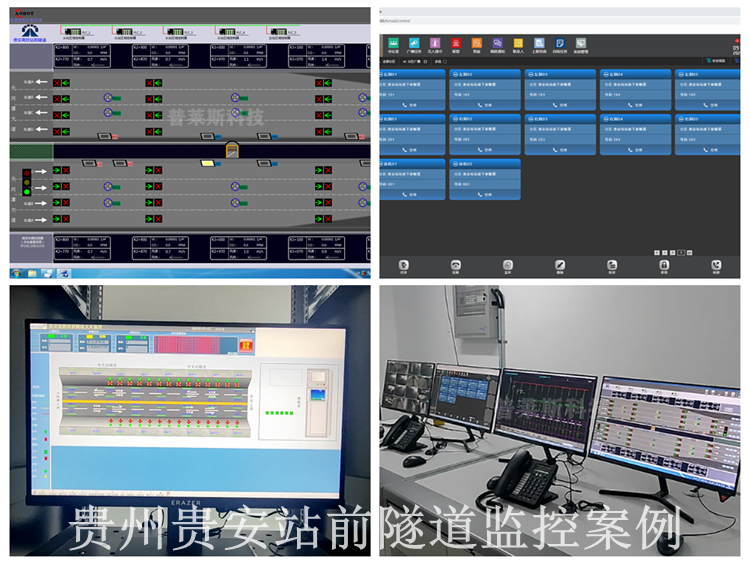The image size is (750, 563).
Task: Click green arrow signal beside upper tunnel 车道D arrow
Action: [x=66, y=132]
